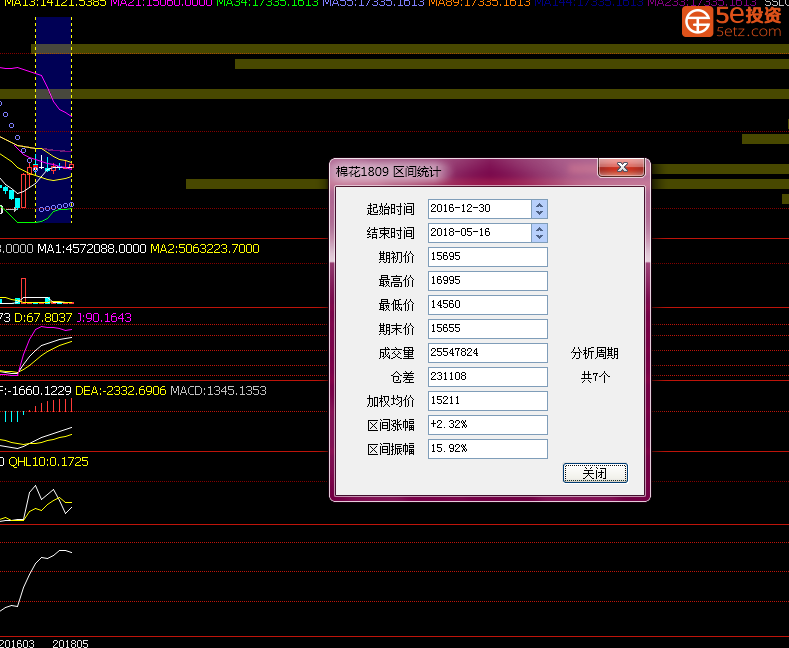Click the 201603 date axis label

click(18, 643)
